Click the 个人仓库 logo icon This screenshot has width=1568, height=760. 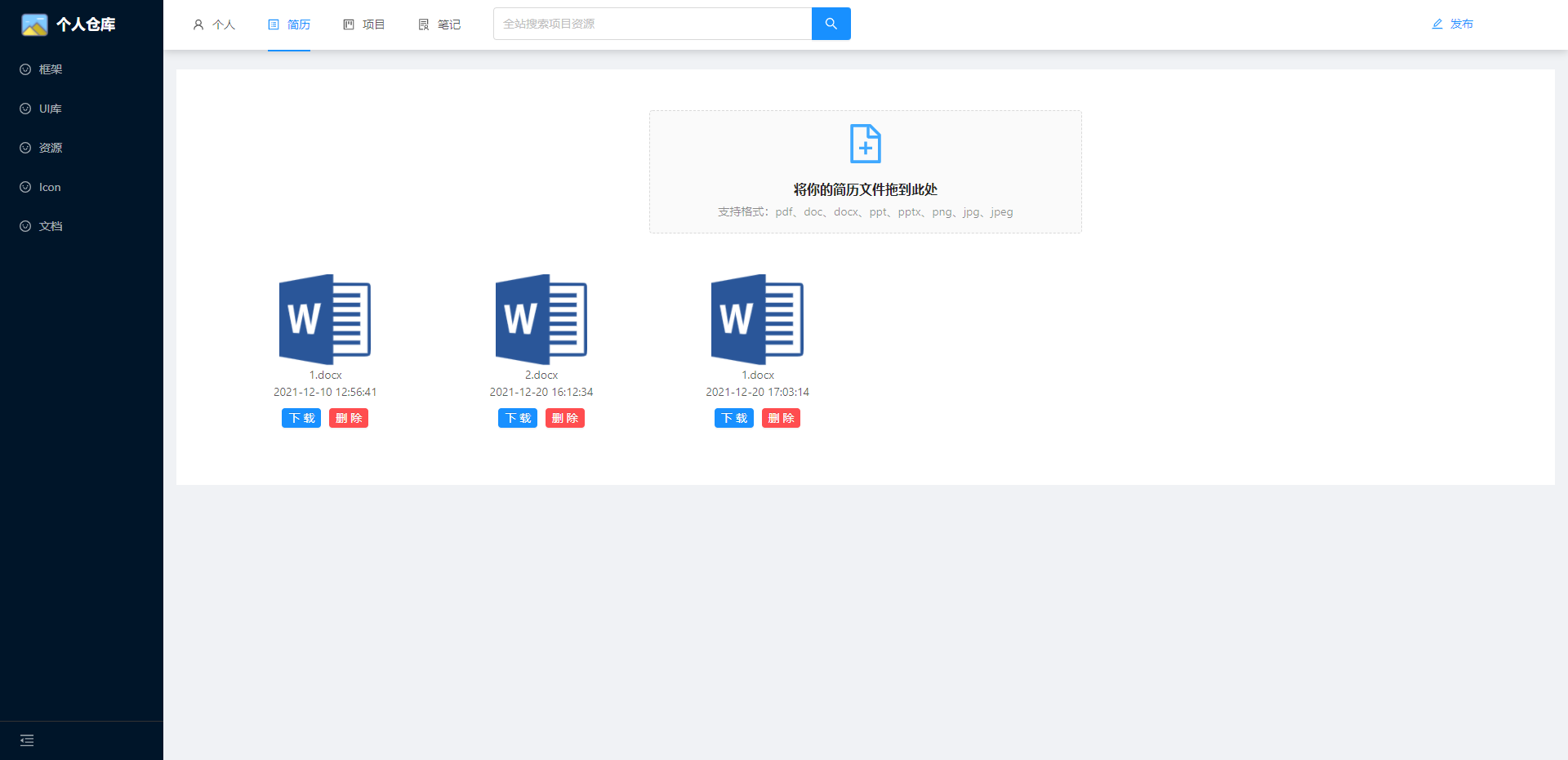tap(33, 24)
